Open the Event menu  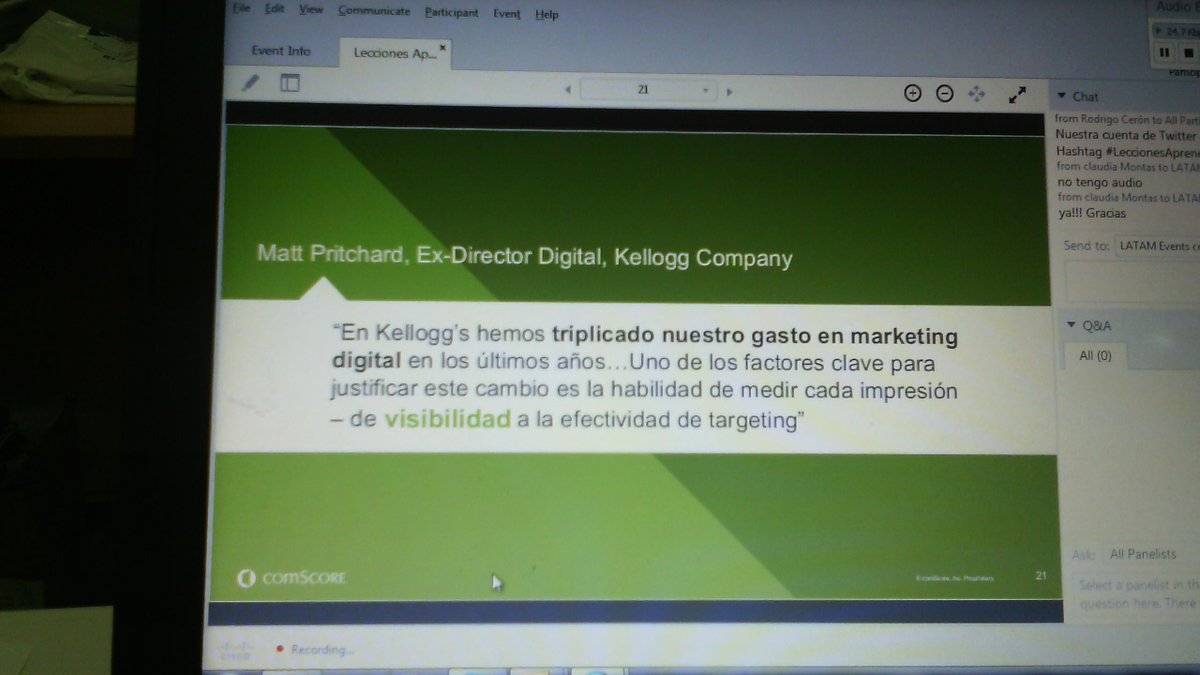click(507, 14)
